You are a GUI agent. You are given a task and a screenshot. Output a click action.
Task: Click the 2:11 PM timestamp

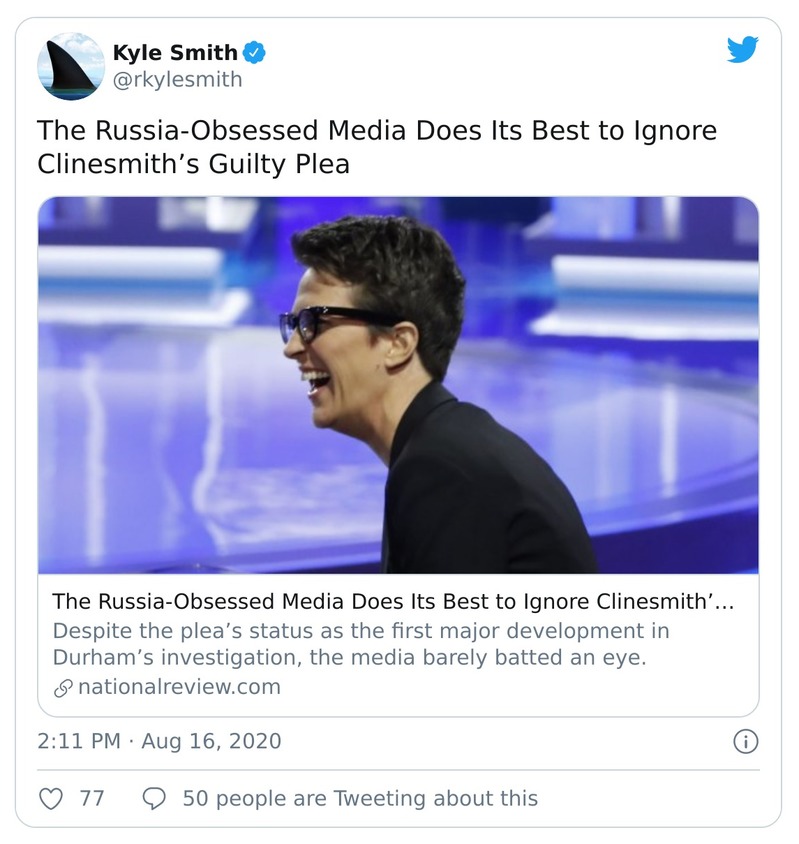click(77, 741)
